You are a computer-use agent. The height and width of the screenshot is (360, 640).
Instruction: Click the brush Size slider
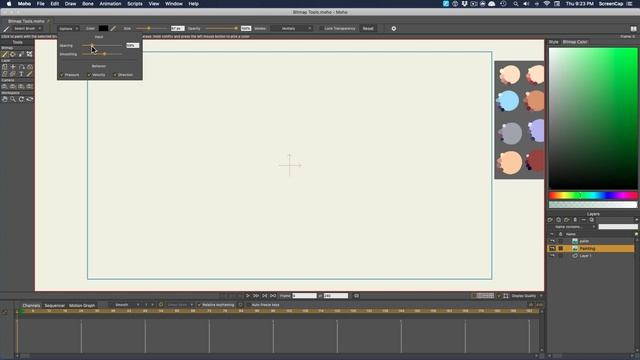(x=152, y=29)
